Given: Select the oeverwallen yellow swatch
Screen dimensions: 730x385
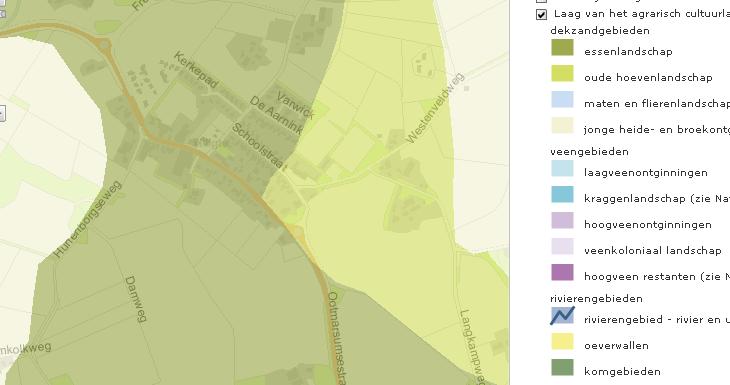Looking at the screenshot, I should coord(562,342).
